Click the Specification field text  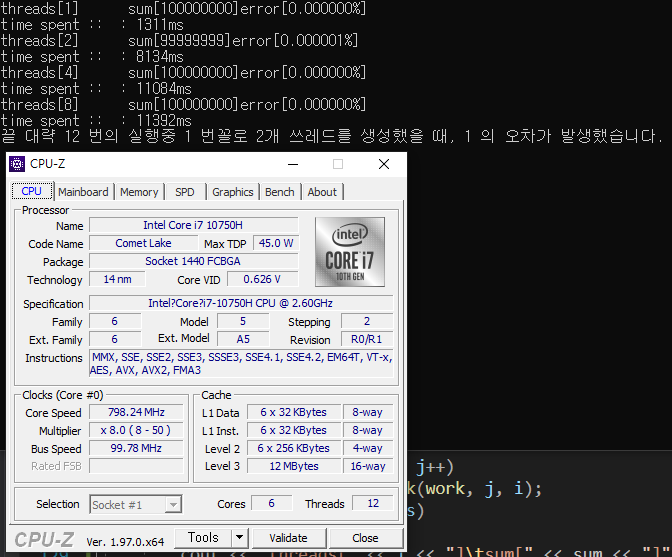click(241, 303)
